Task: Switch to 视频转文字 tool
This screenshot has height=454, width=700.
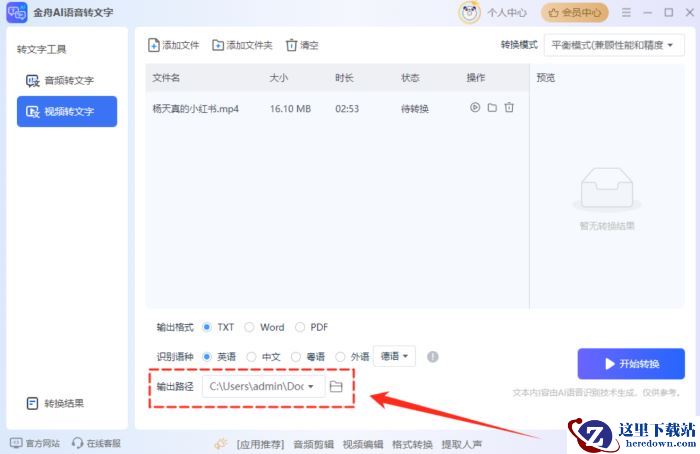Action: point(67,112)
